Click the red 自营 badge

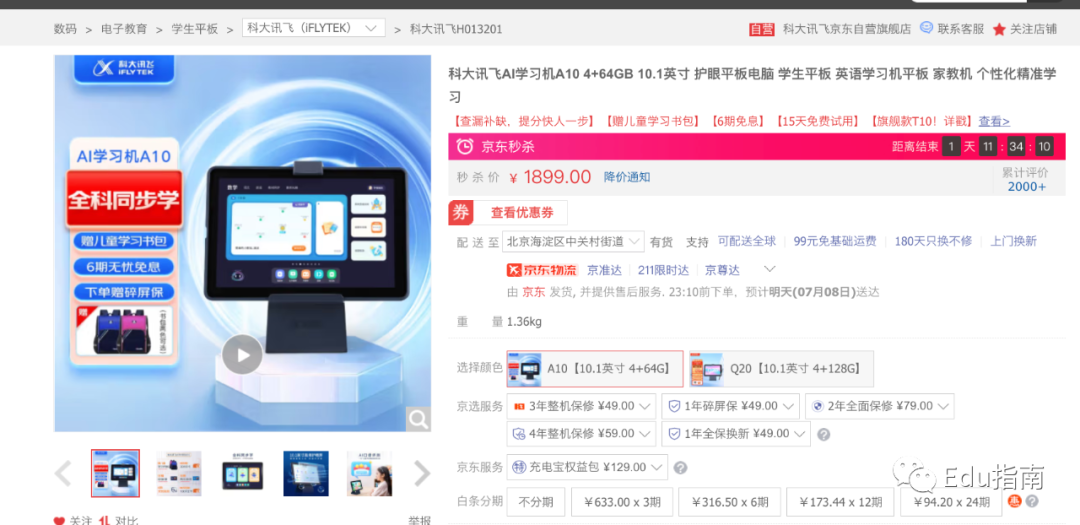pos(762,29)
